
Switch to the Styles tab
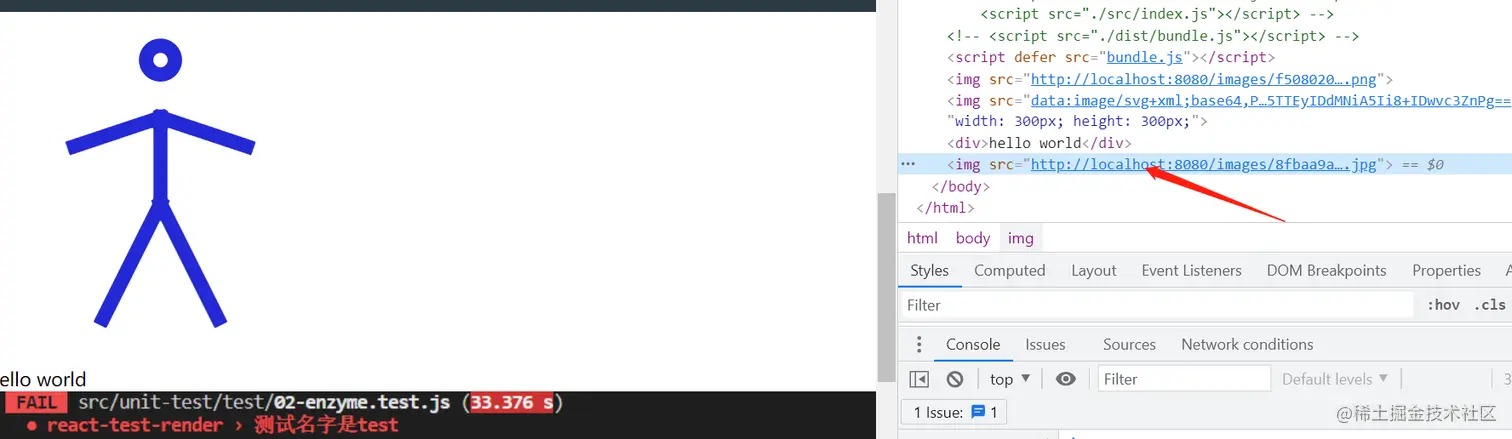coord(929,270)
